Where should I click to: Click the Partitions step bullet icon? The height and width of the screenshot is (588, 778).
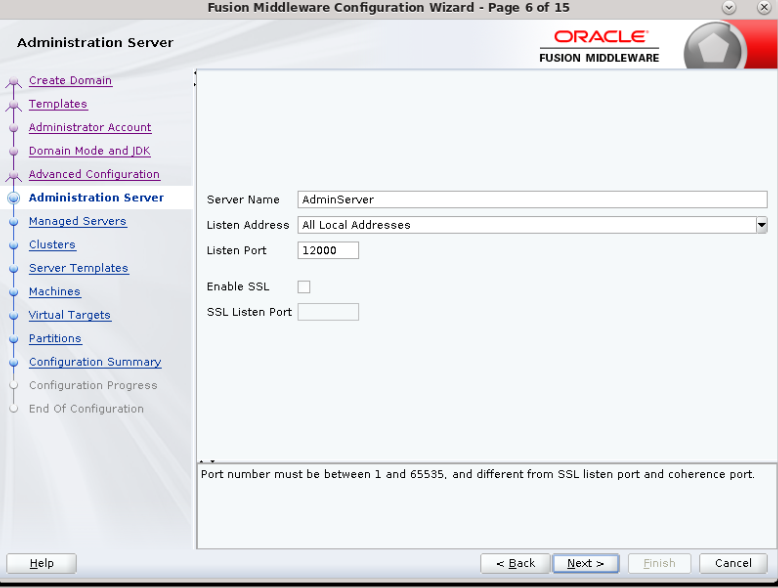(13, 339)
